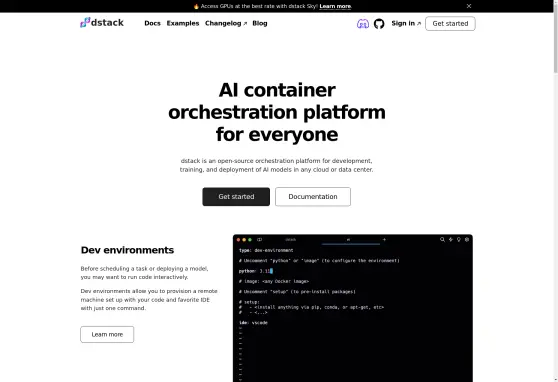
Task: Click the Sign in link
Action: pyautogui.click(x=406, y=23)
